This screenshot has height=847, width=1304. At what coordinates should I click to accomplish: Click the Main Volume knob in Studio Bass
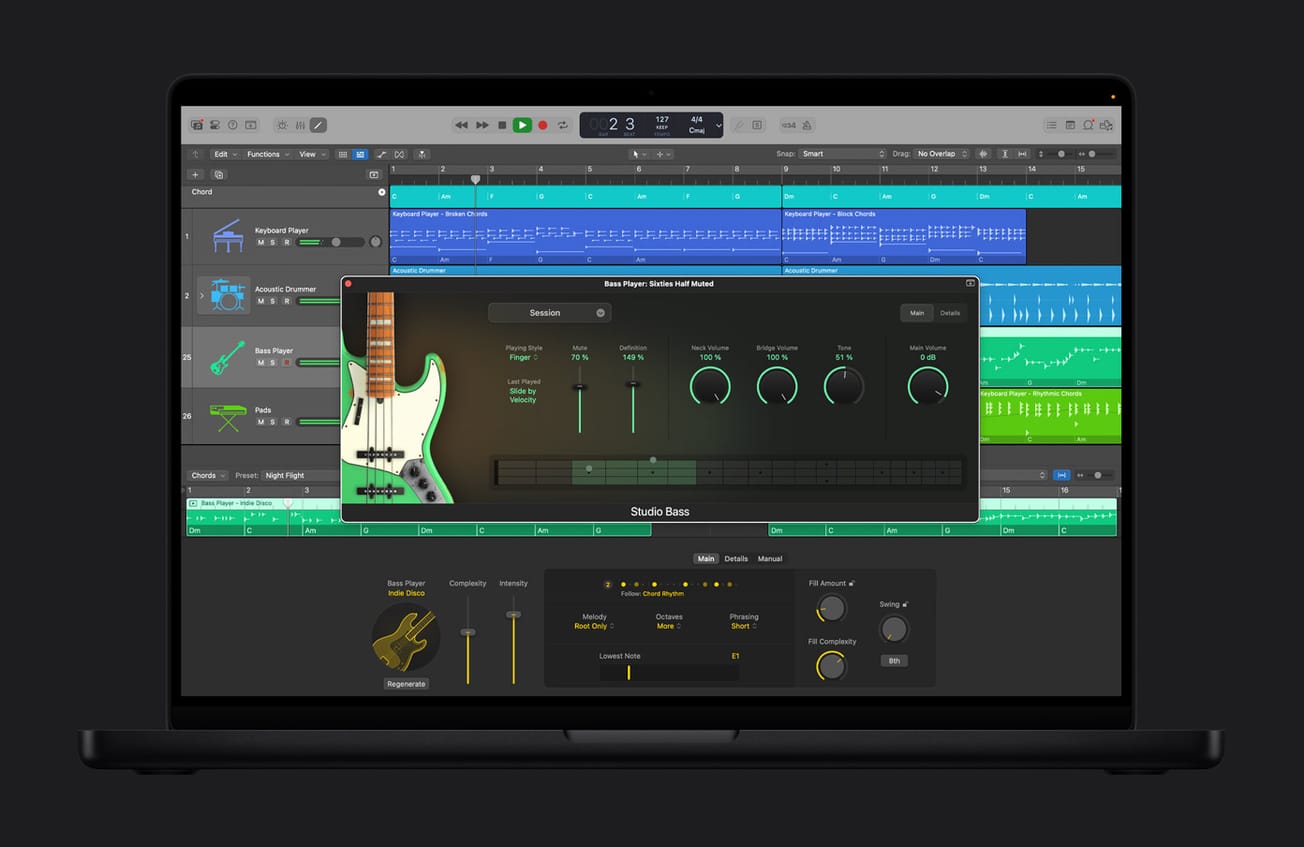[x=927, y=385]
